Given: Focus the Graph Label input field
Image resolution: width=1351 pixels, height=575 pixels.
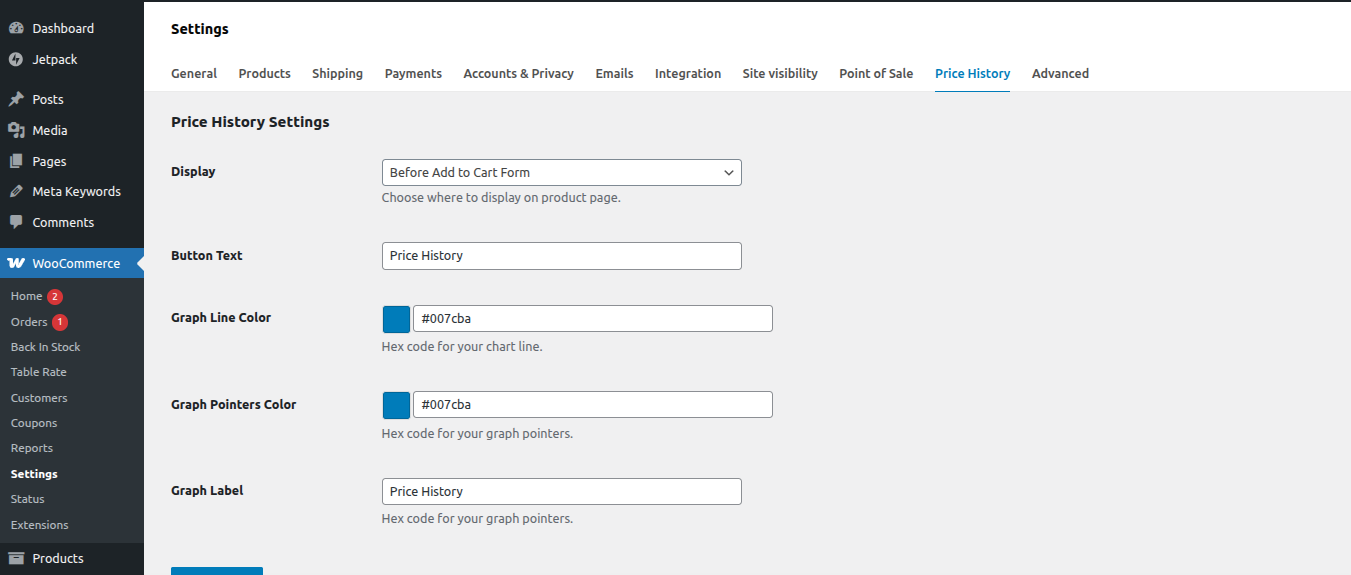Looking at the screenshot, I should coord(561,492).
